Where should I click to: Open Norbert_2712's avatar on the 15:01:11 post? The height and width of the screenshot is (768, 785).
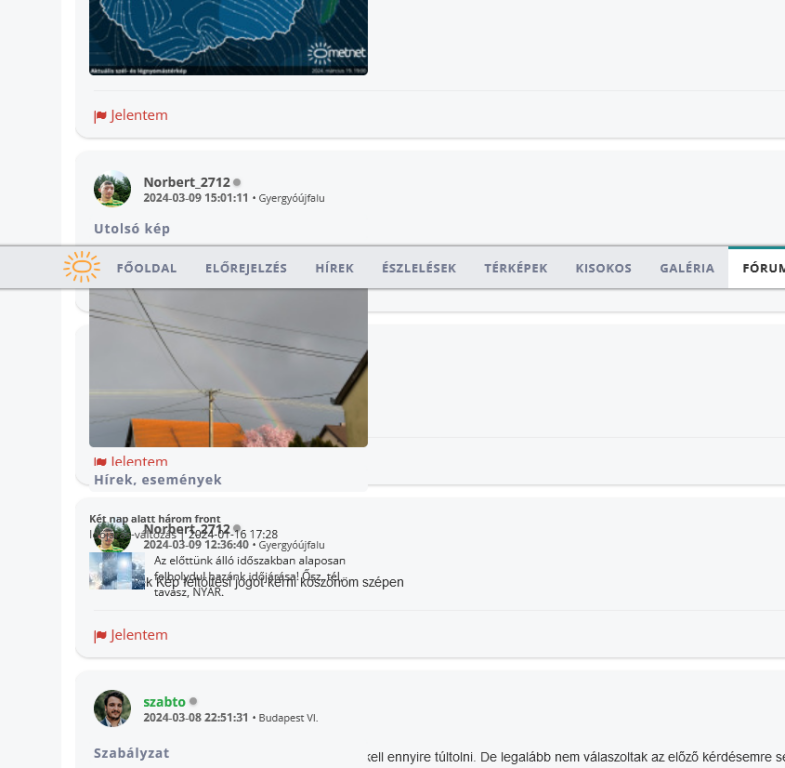point(112,189)
